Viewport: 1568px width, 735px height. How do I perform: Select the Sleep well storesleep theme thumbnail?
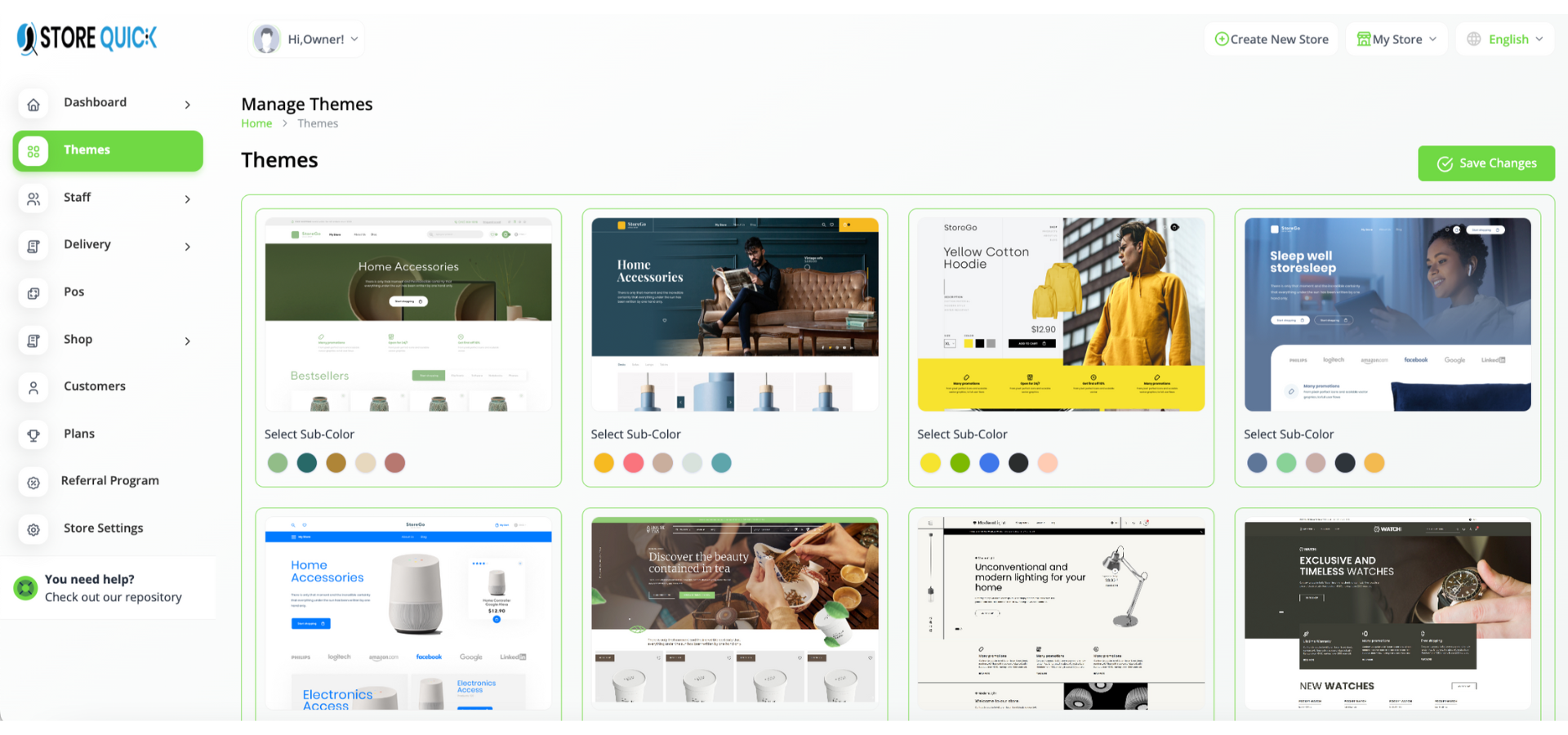(x=1388, y=314)
